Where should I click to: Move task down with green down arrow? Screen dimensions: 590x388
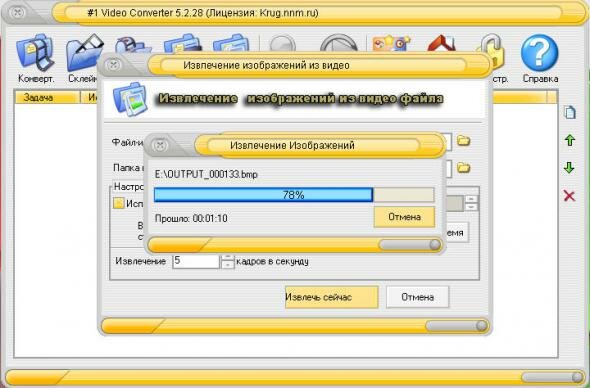pyautogui.click(x=569, y=167)
